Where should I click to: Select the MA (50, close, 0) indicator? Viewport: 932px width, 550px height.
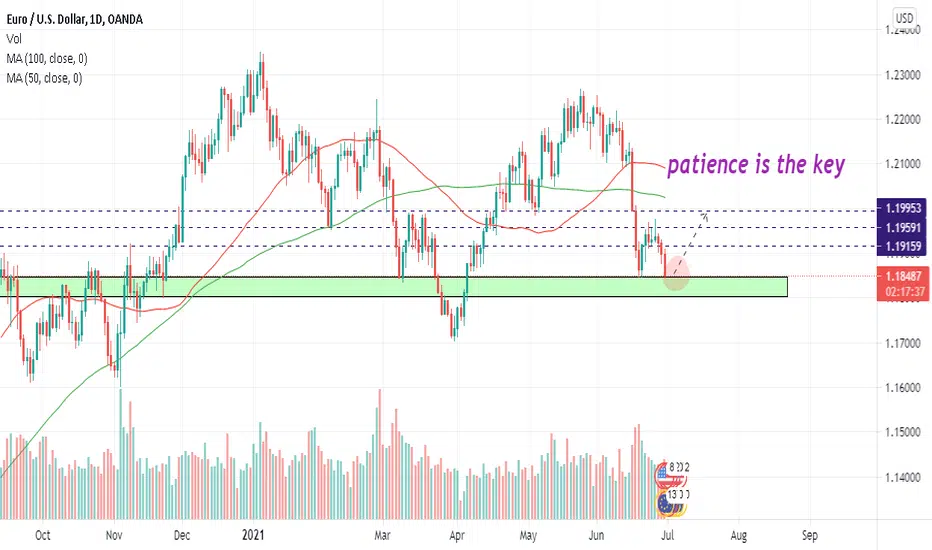point(45,78)
